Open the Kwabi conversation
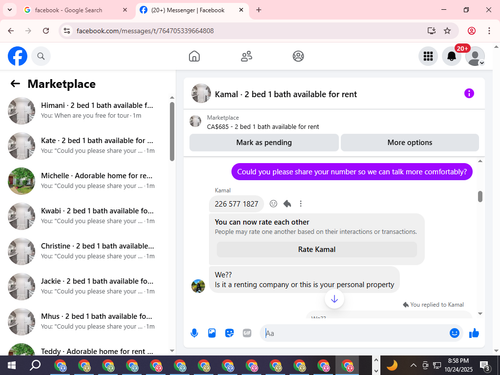 coord(87,216)
